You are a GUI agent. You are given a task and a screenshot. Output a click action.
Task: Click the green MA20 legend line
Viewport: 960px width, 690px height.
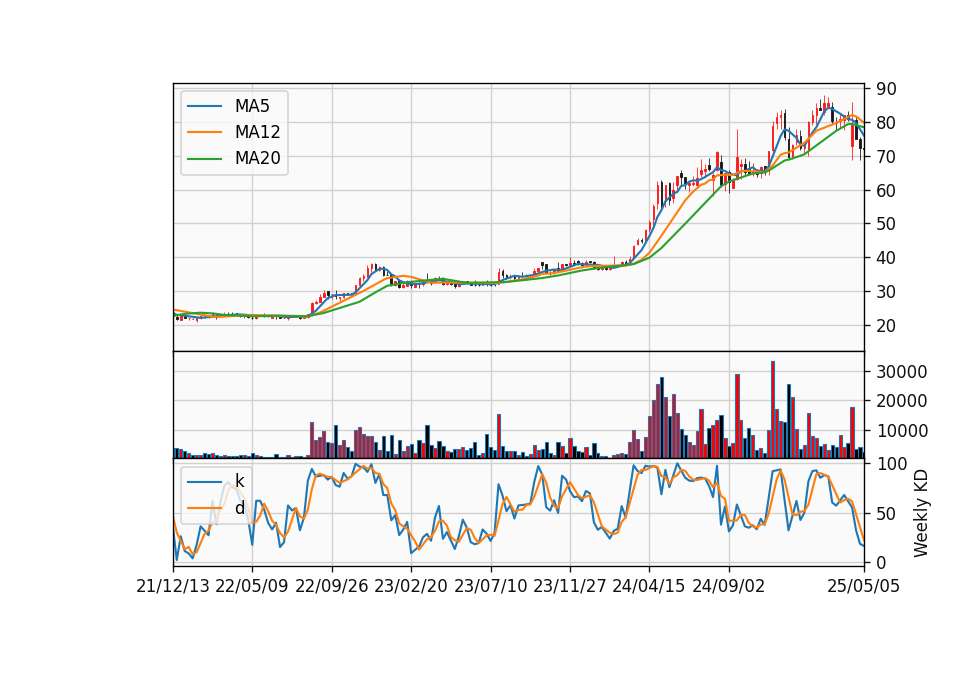click(204, 159)
